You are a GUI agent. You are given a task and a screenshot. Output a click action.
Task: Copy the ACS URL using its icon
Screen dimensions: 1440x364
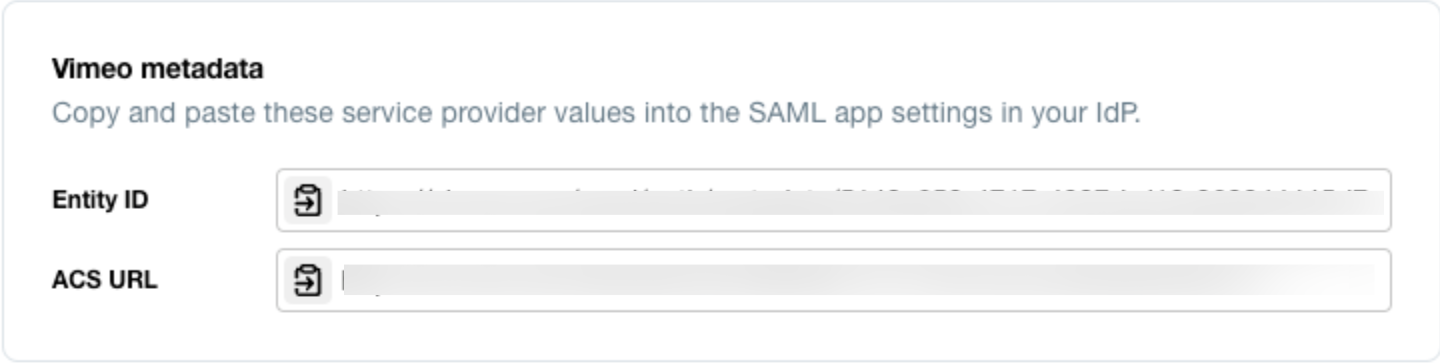[308, 280]
